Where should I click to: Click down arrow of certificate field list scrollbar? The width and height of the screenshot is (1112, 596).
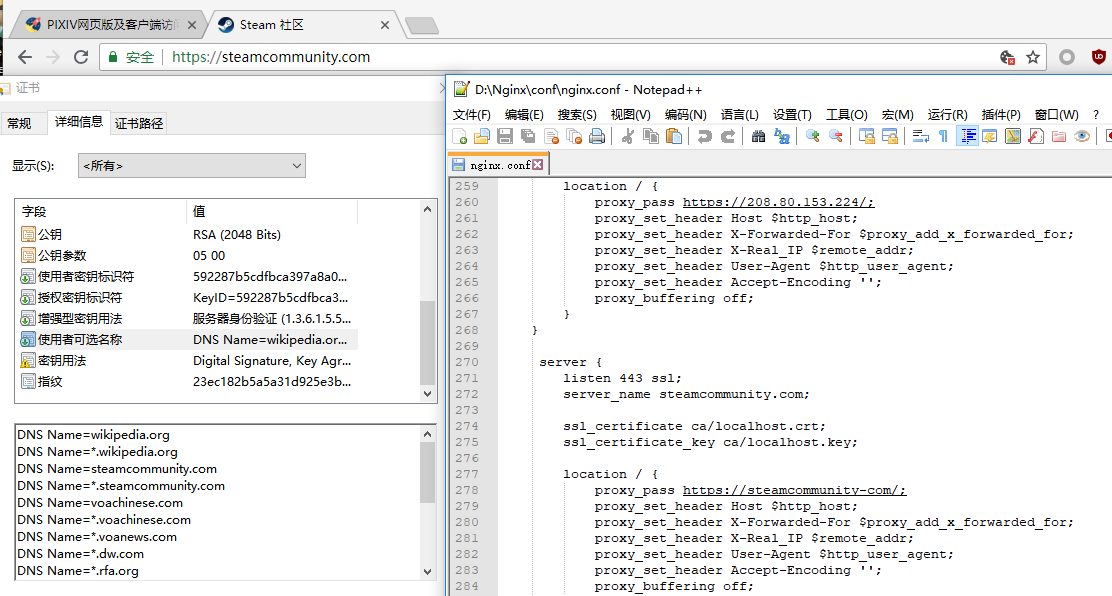coord(427,394)
